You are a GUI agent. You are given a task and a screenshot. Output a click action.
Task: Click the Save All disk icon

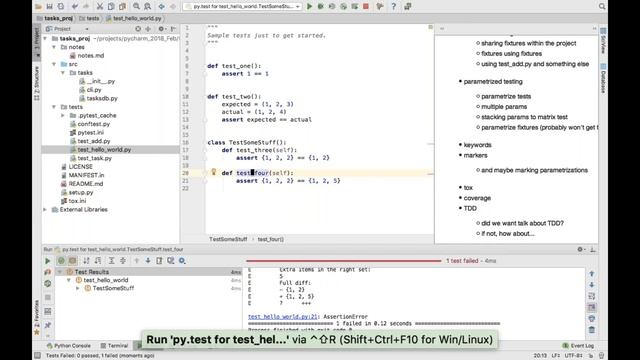tap(49, 7)
